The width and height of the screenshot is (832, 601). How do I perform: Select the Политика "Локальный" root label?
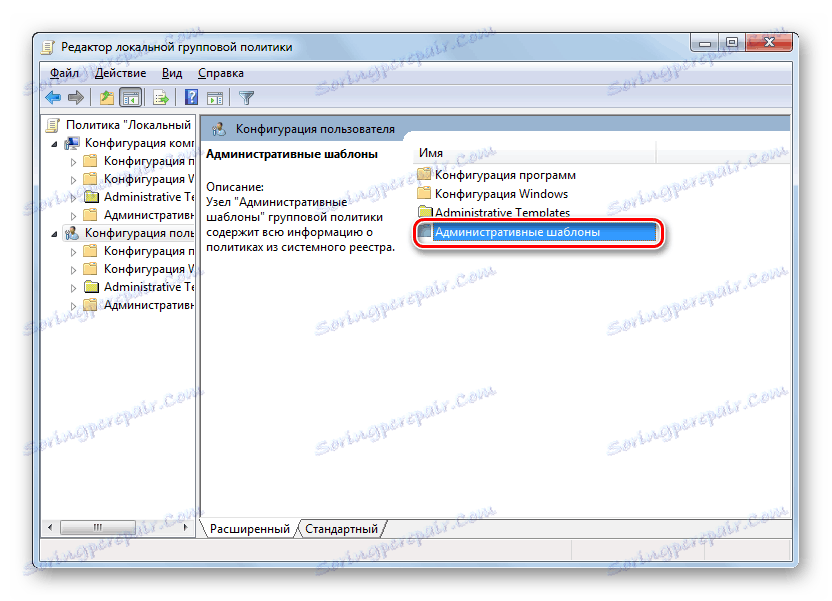tap(128, 125)
